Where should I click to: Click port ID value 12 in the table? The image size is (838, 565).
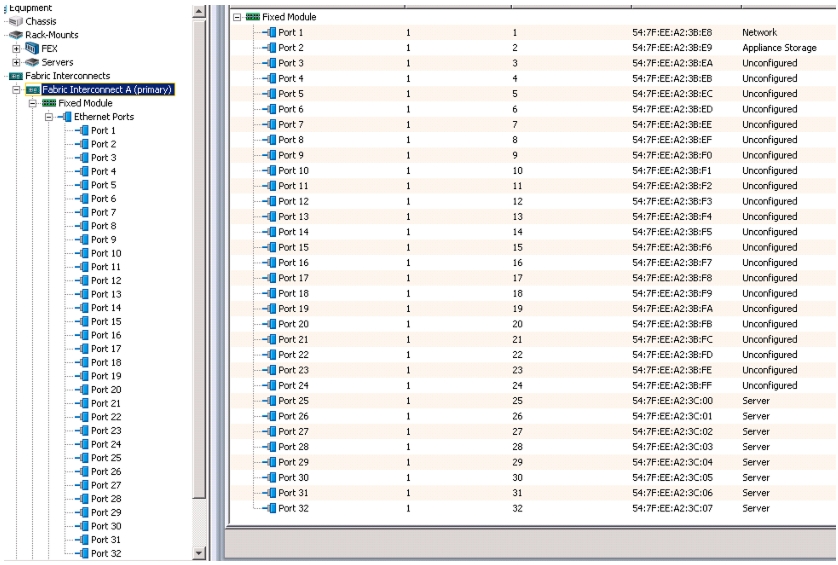517,202
